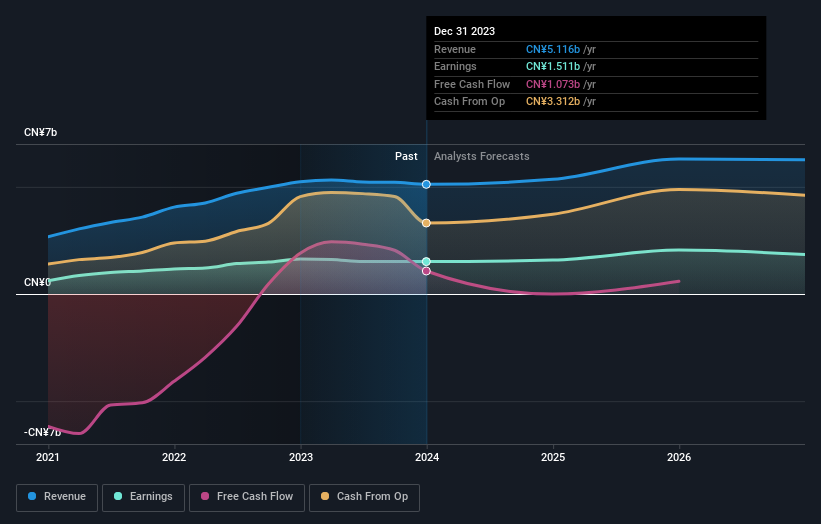Toggle the Cash From Op legend button

coord(364,497)
